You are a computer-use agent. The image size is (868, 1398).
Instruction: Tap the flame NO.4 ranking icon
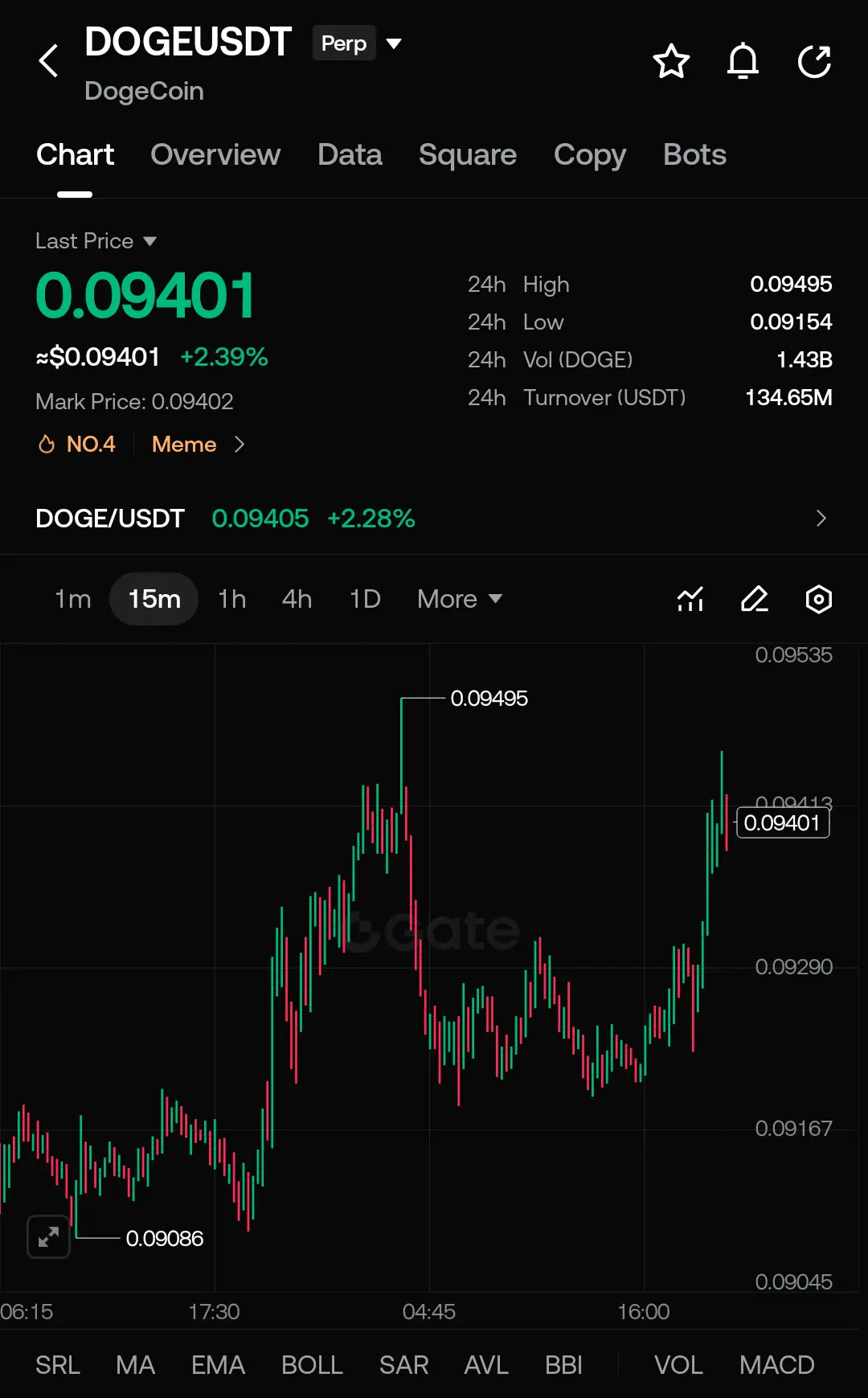click(x=47, y=444)
